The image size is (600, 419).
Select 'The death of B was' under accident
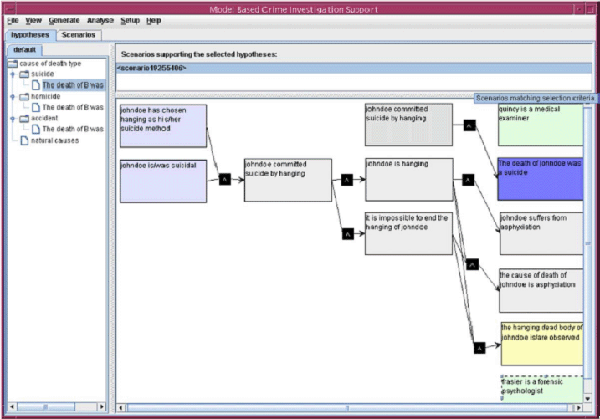[72, 129]
